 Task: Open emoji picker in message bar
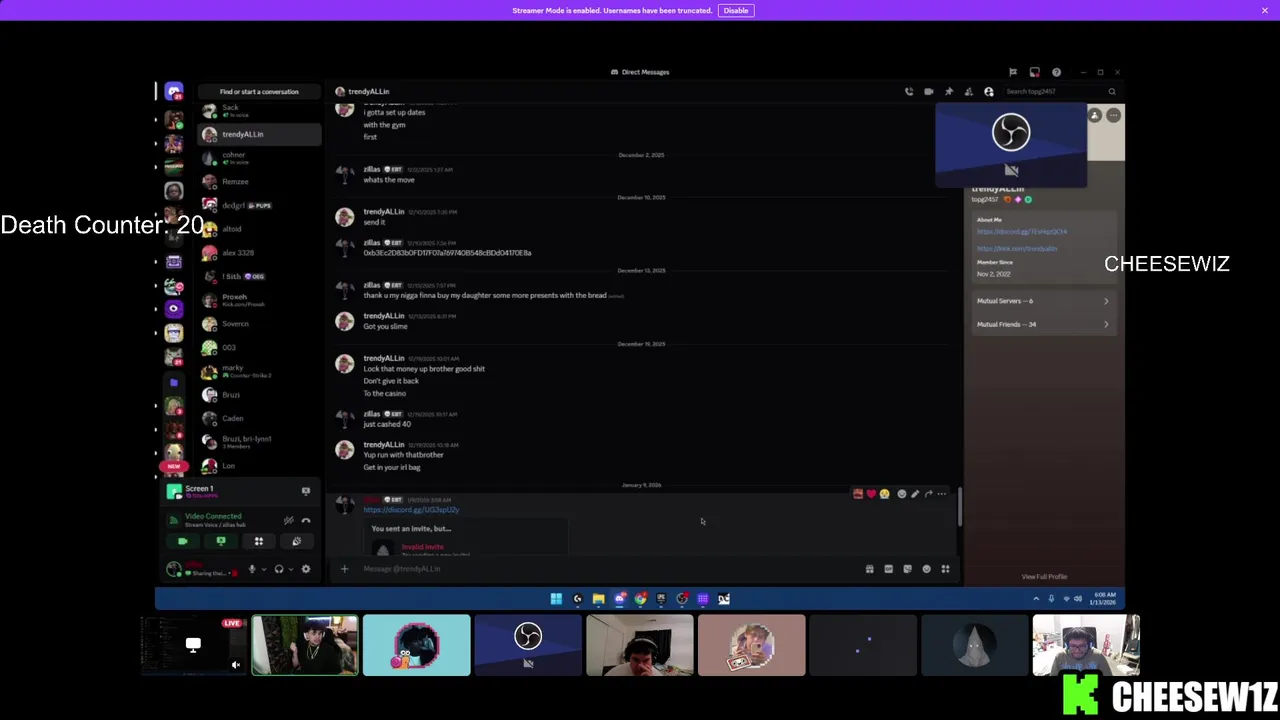pos(926,569)
